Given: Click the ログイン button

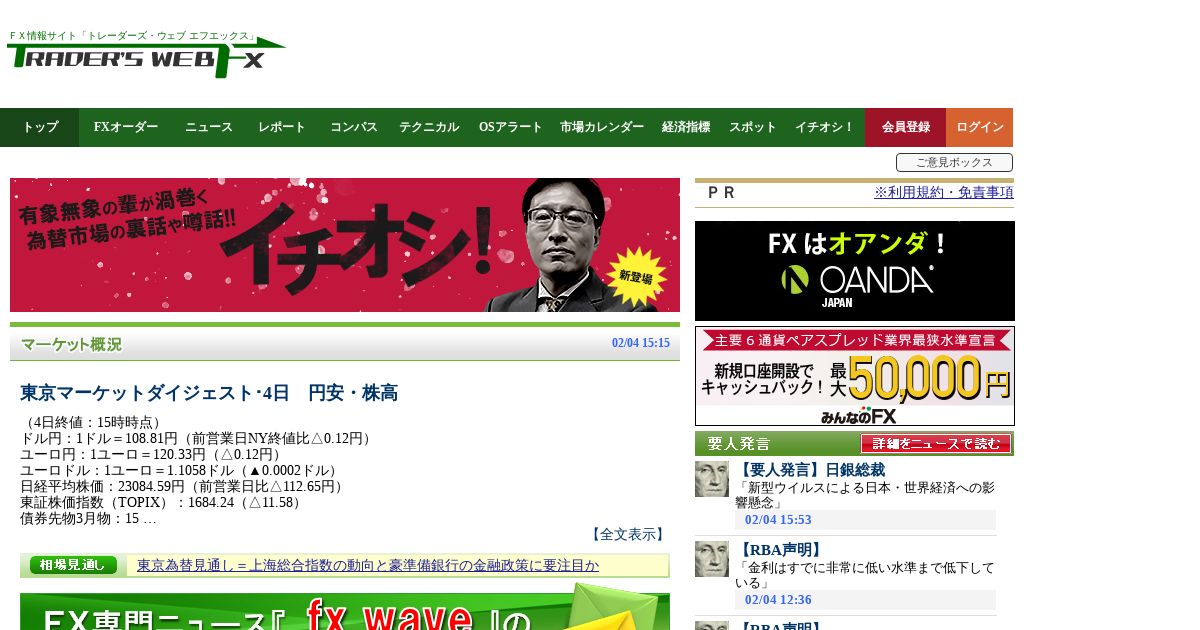Looking at the screenshot, I should pyautogui.click(x=980, y=127).
